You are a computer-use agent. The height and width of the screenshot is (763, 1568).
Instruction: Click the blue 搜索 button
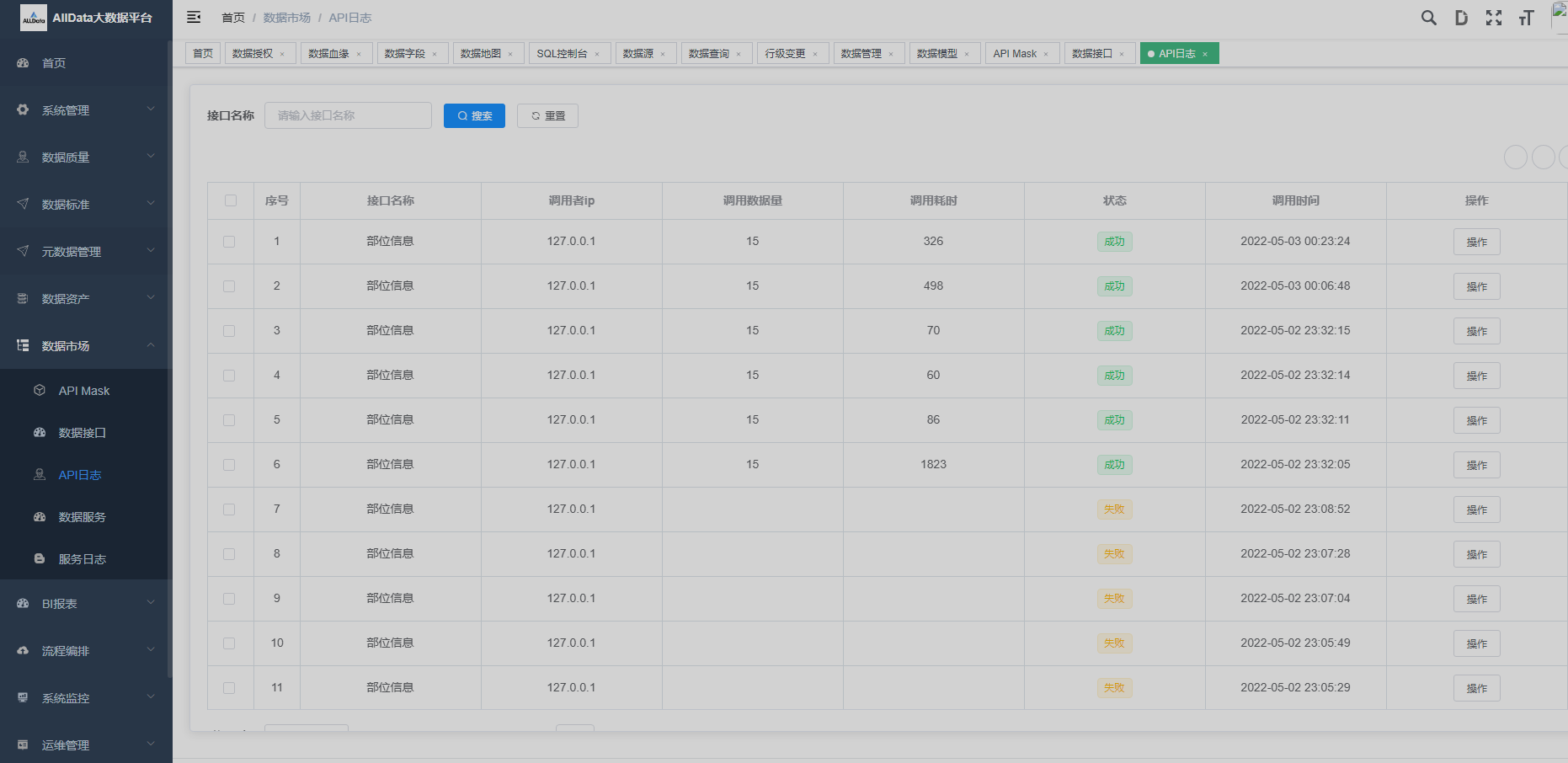tap(474, 116)
